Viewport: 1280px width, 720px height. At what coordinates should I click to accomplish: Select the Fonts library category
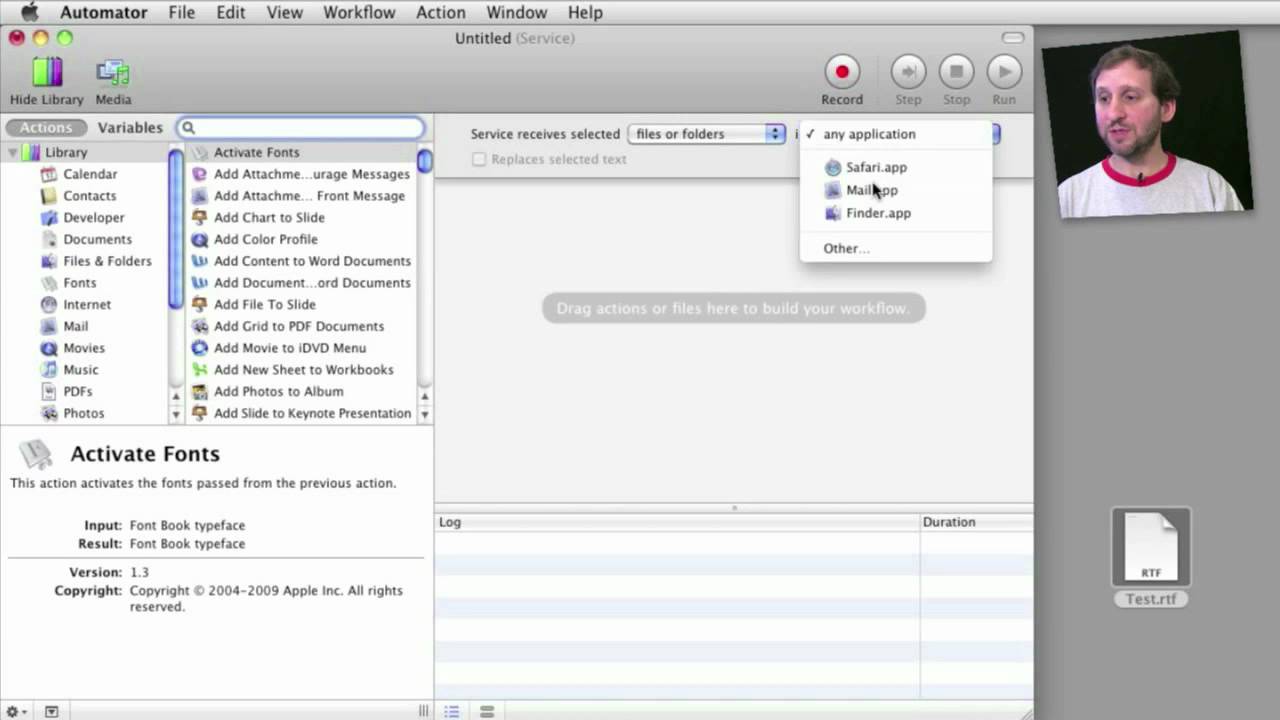click(79, 283)
